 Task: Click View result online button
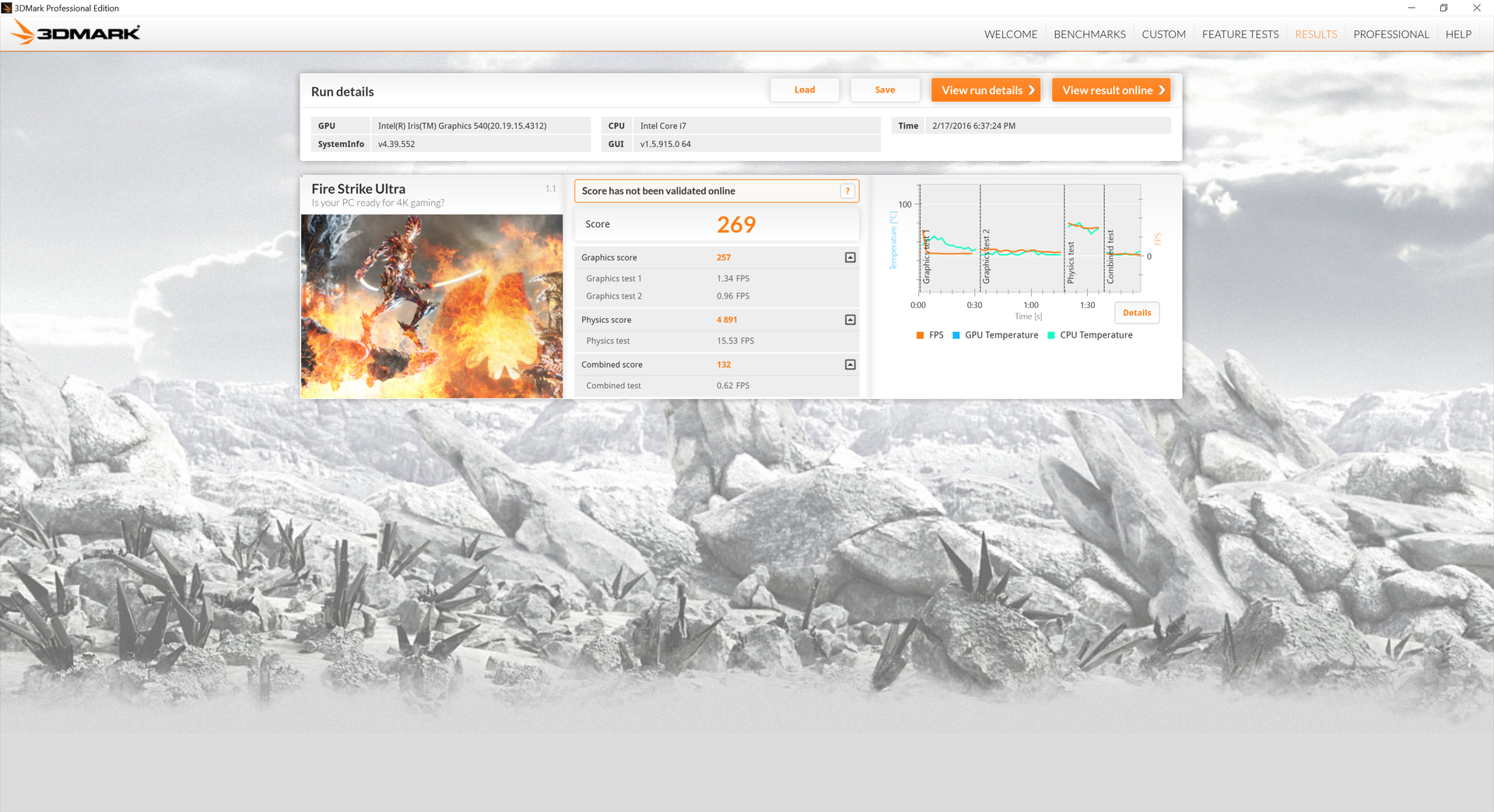click(x=1111, y=90)
